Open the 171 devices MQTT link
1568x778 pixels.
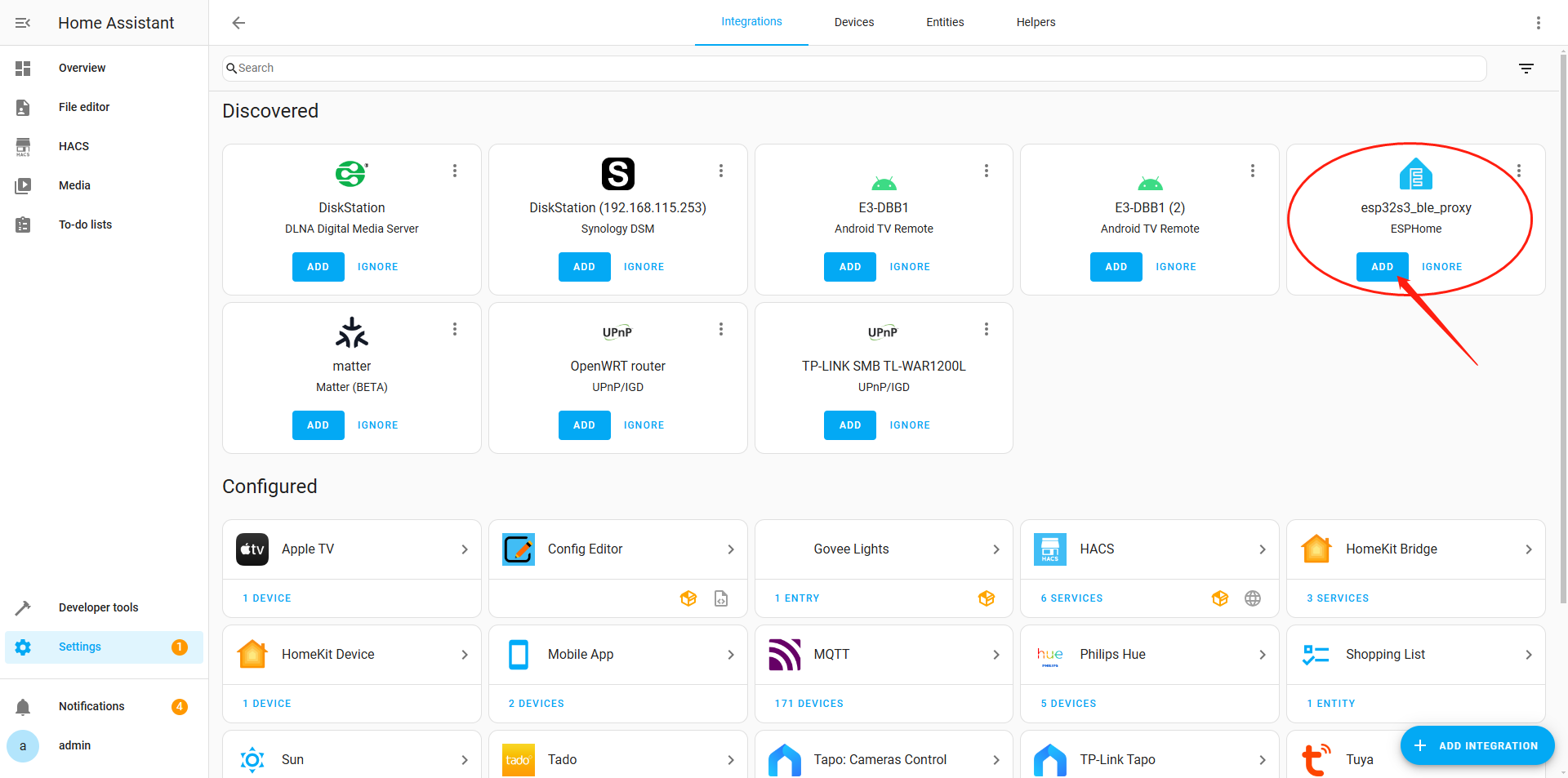point(808,704)
